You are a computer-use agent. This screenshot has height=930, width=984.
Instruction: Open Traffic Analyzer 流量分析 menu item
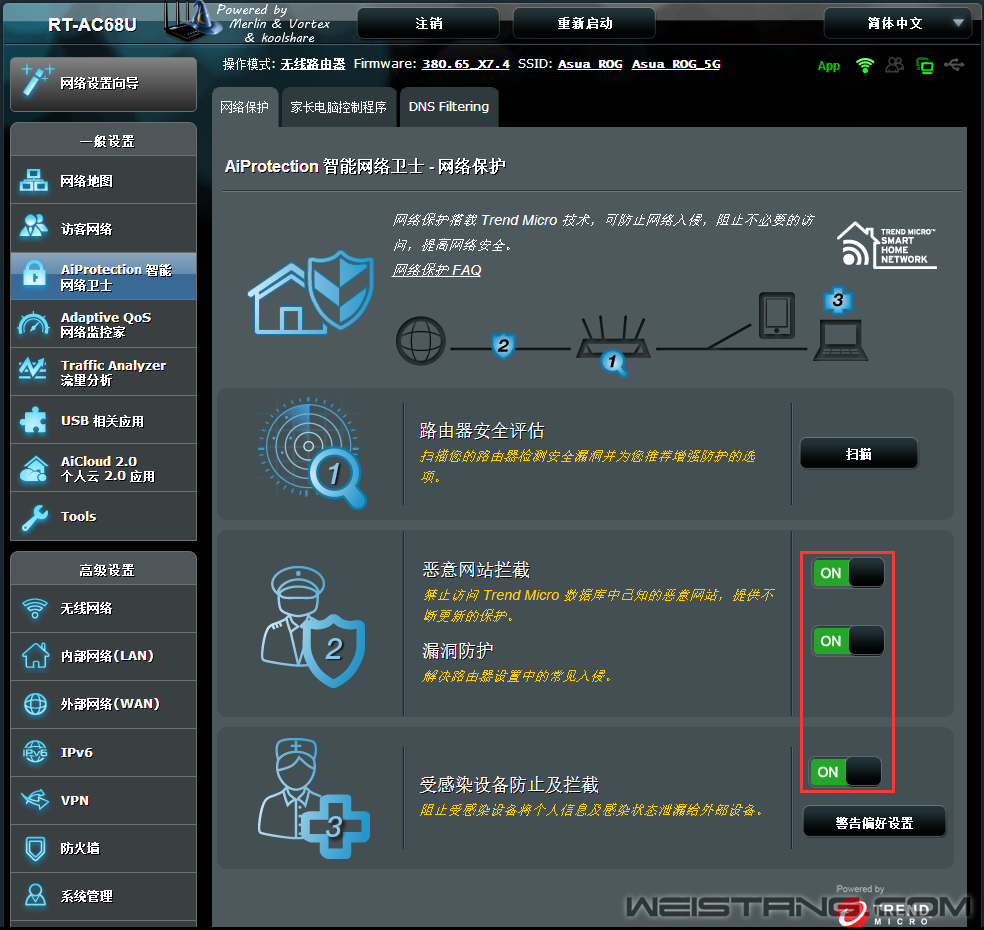(x=104, y=372)
